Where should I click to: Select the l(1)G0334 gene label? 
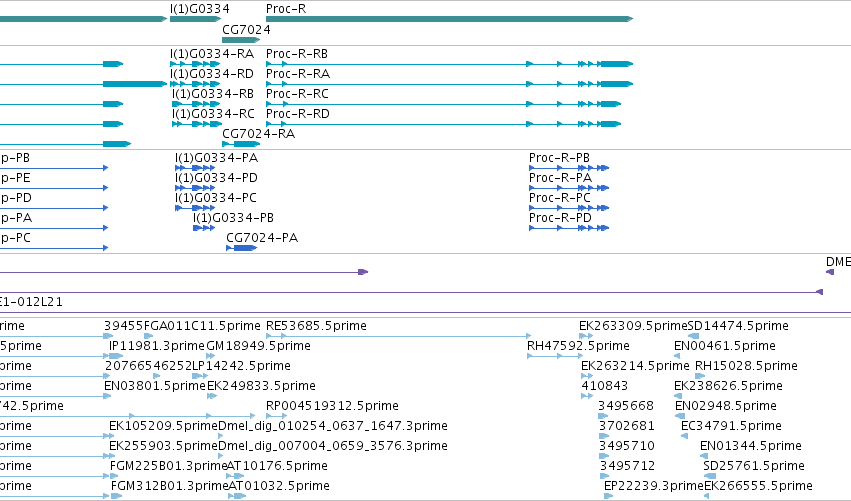(x=199, y=9)
